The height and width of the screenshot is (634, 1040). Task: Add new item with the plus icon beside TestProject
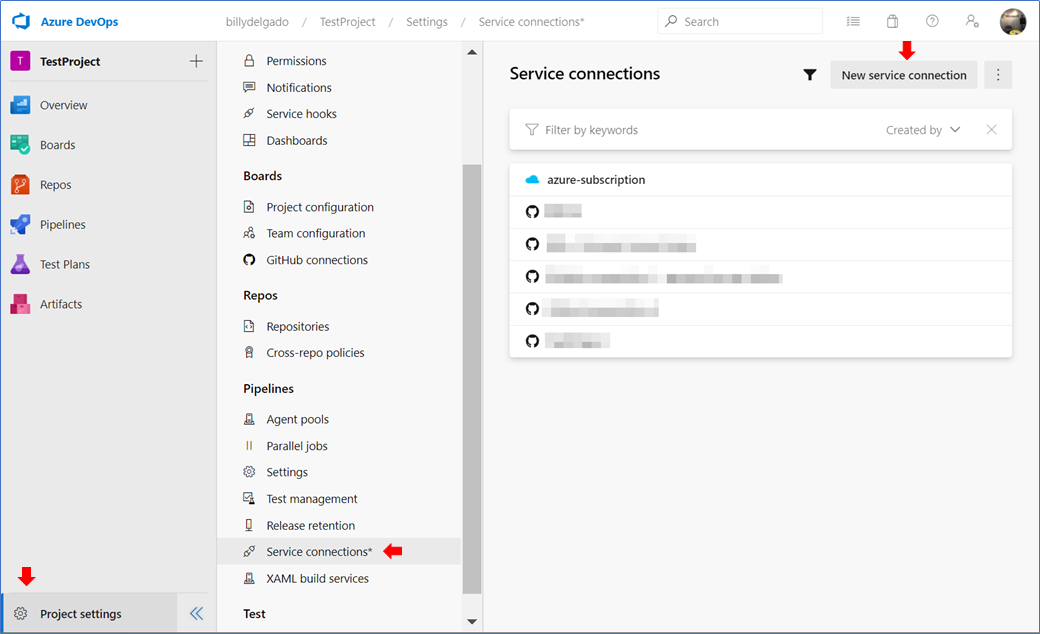(x=196, y=61)
